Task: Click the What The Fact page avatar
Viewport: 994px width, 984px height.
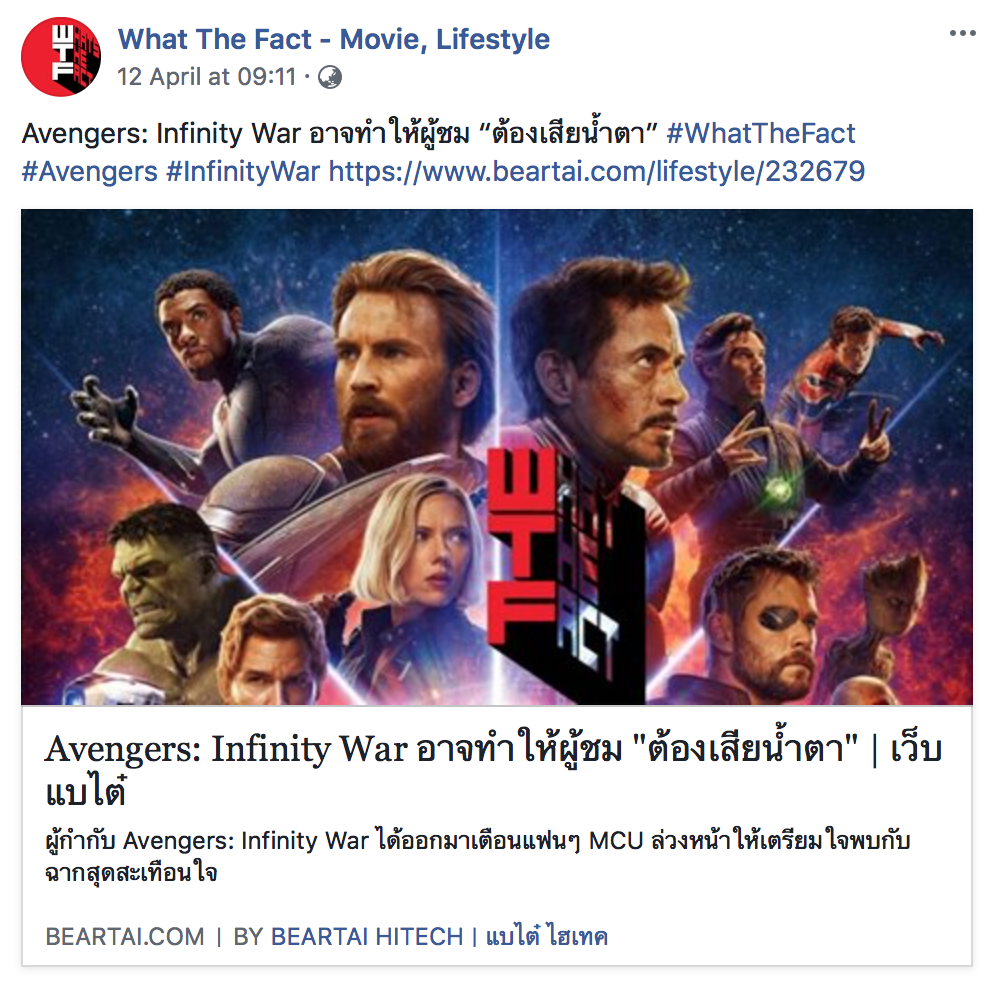Action: [61, 57]
